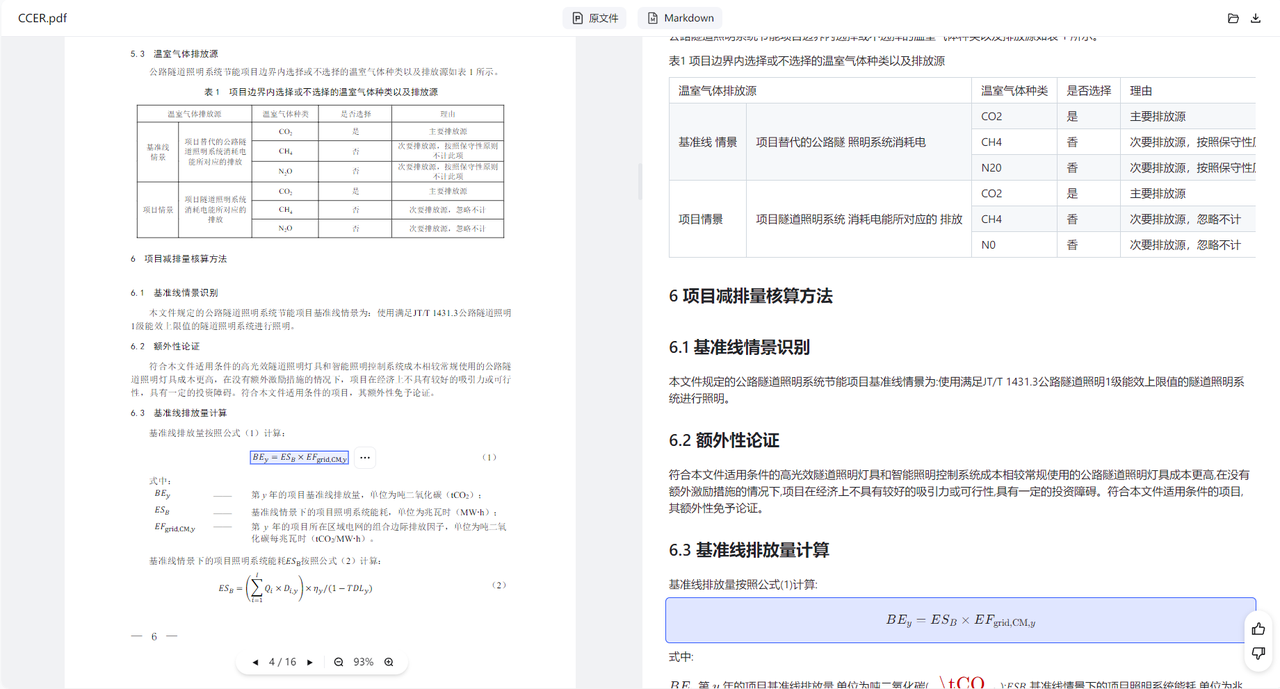Click the "6 项目减排量核算方法" Markdown heading
Screen dimensions: 1280x689
click(750, 296)
